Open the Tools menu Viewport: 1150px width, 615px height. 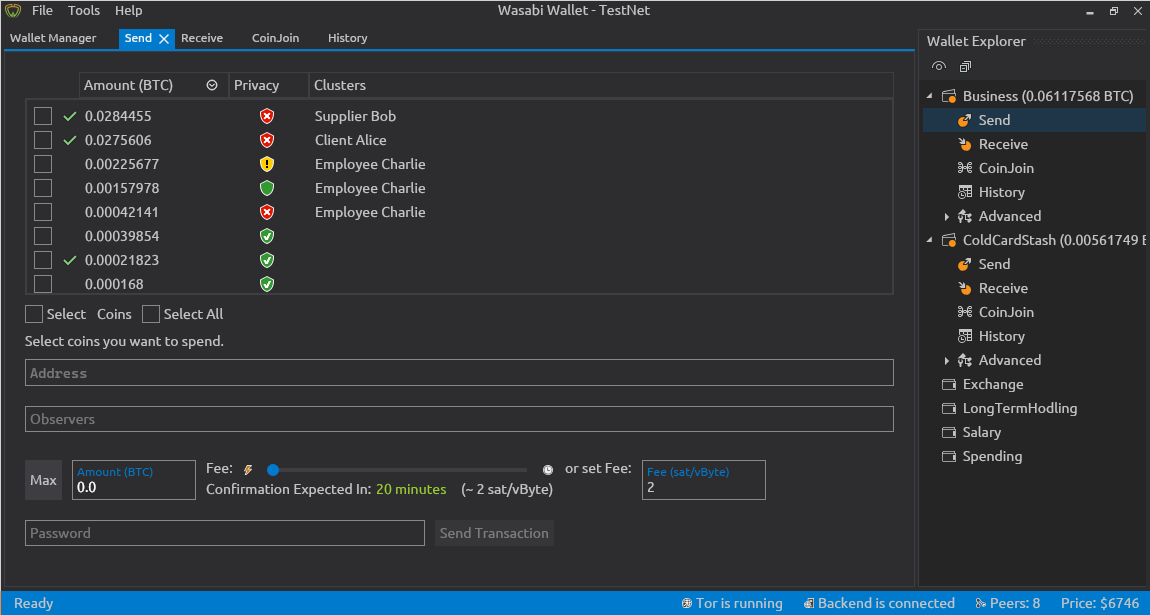click(x=84, y=10)
